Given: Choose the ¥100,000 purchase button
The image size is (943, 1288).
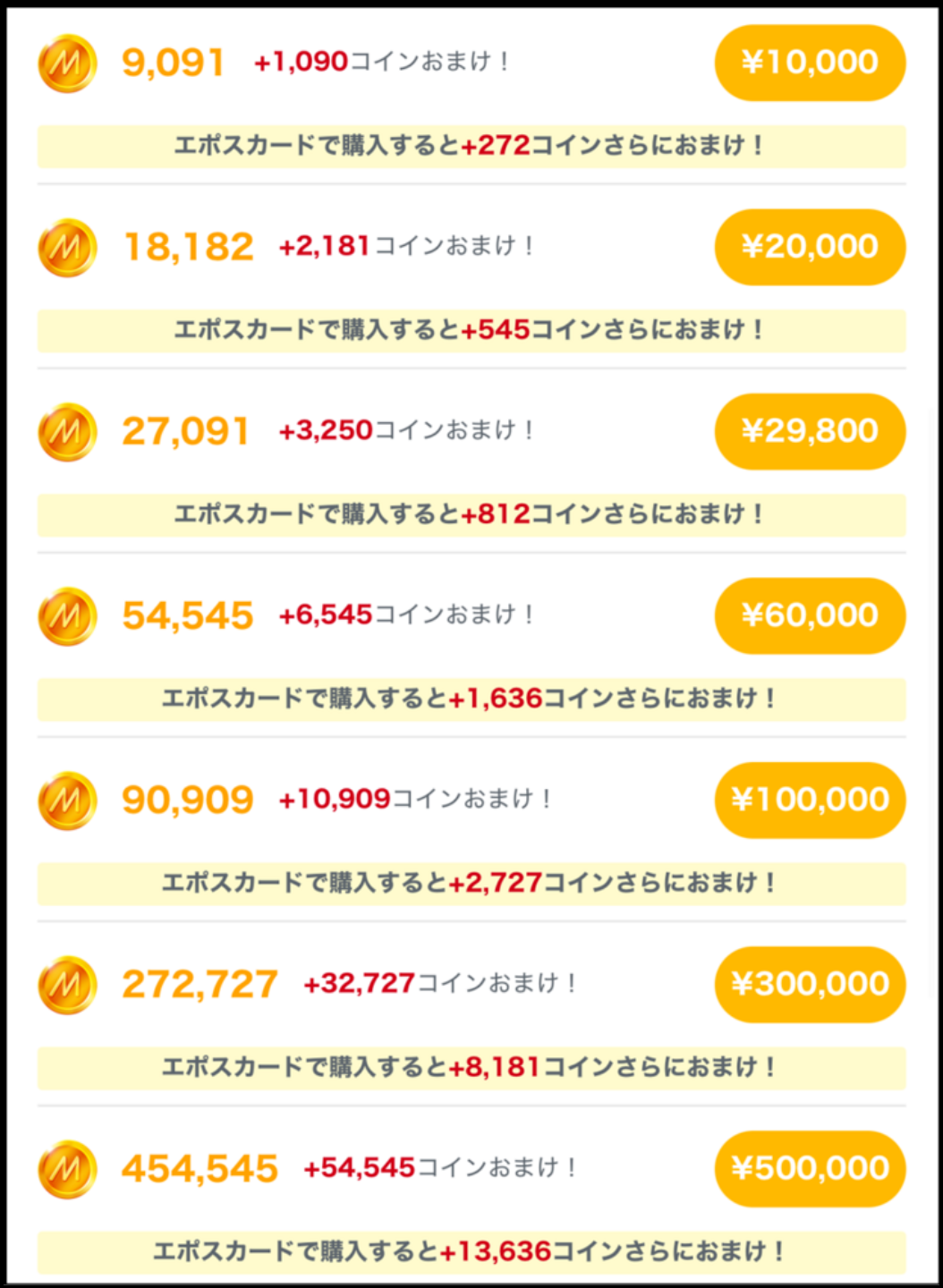Looking at the screenshot, I should tap(810, 800).
